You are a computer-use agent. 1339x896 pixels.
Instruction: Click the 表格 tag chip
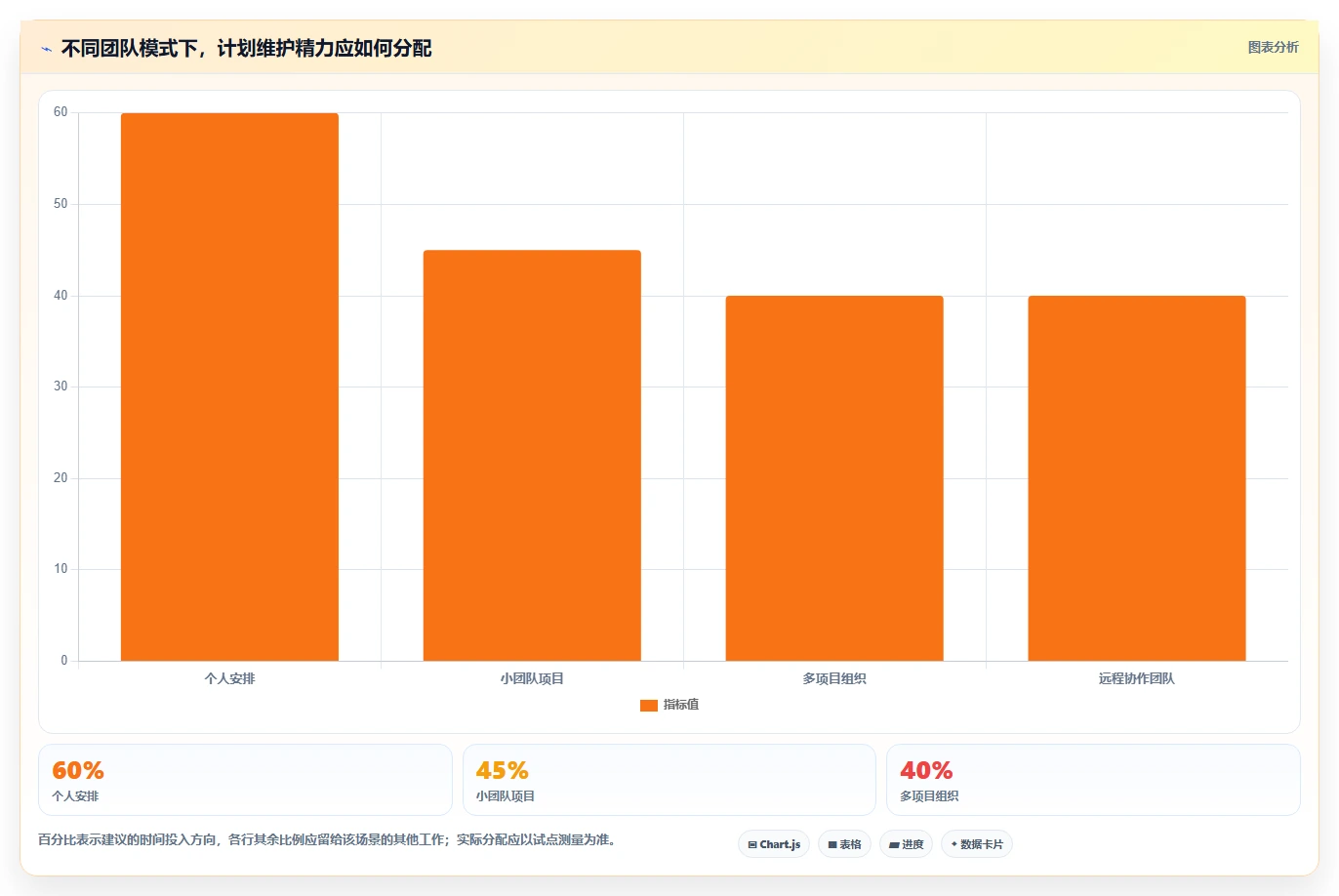click(x=844, y=844)
